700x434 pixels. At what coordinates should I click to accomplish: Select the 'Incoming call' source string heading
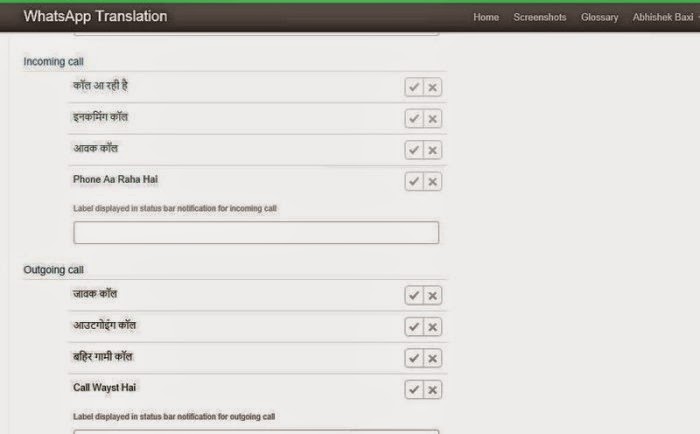click(x=53, y=62)
